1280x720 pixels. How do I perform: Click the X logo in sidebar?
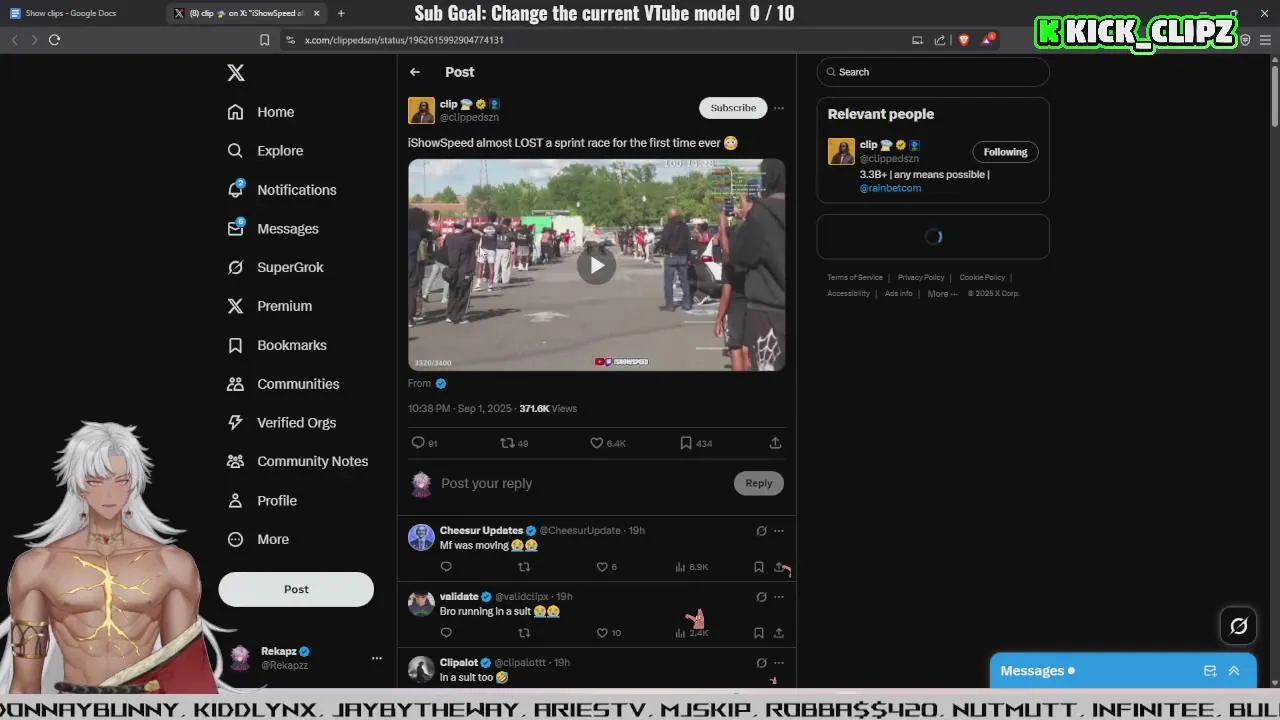(235, 72)
